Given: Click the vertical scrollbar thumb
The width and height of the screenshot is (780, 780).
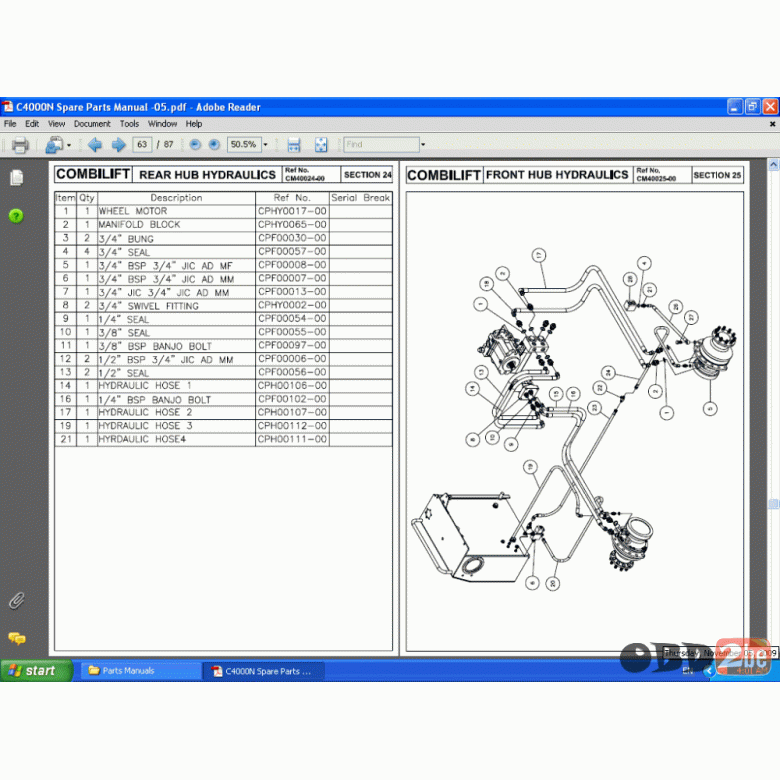Looking at the screenshot, I should 774,504.
